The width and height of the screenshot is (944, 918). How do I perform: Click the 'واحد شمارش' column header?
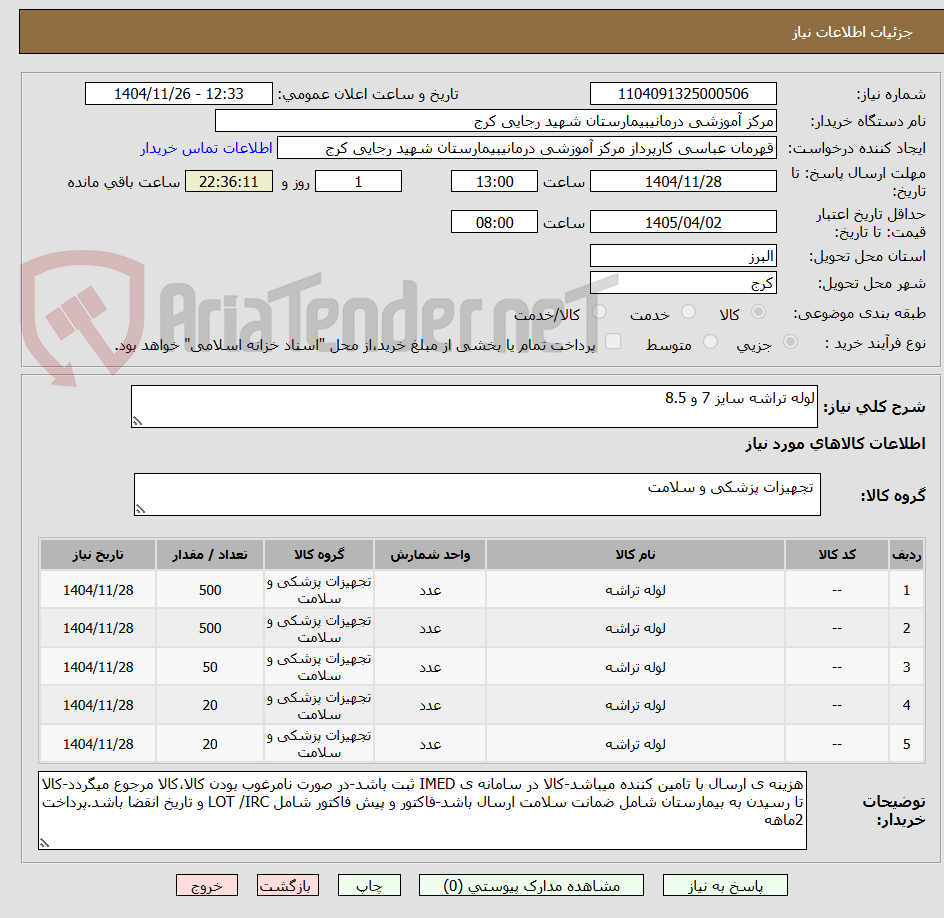point(430,554)
